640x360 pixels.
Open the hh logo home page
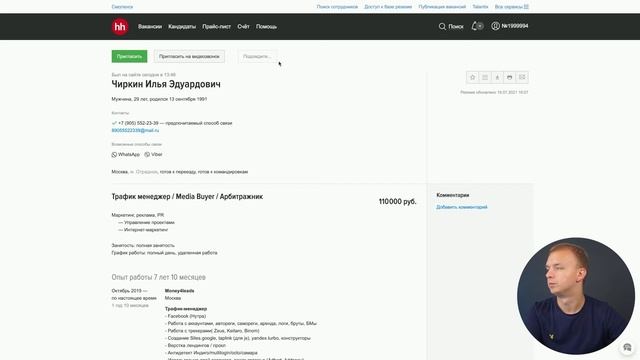120,27
